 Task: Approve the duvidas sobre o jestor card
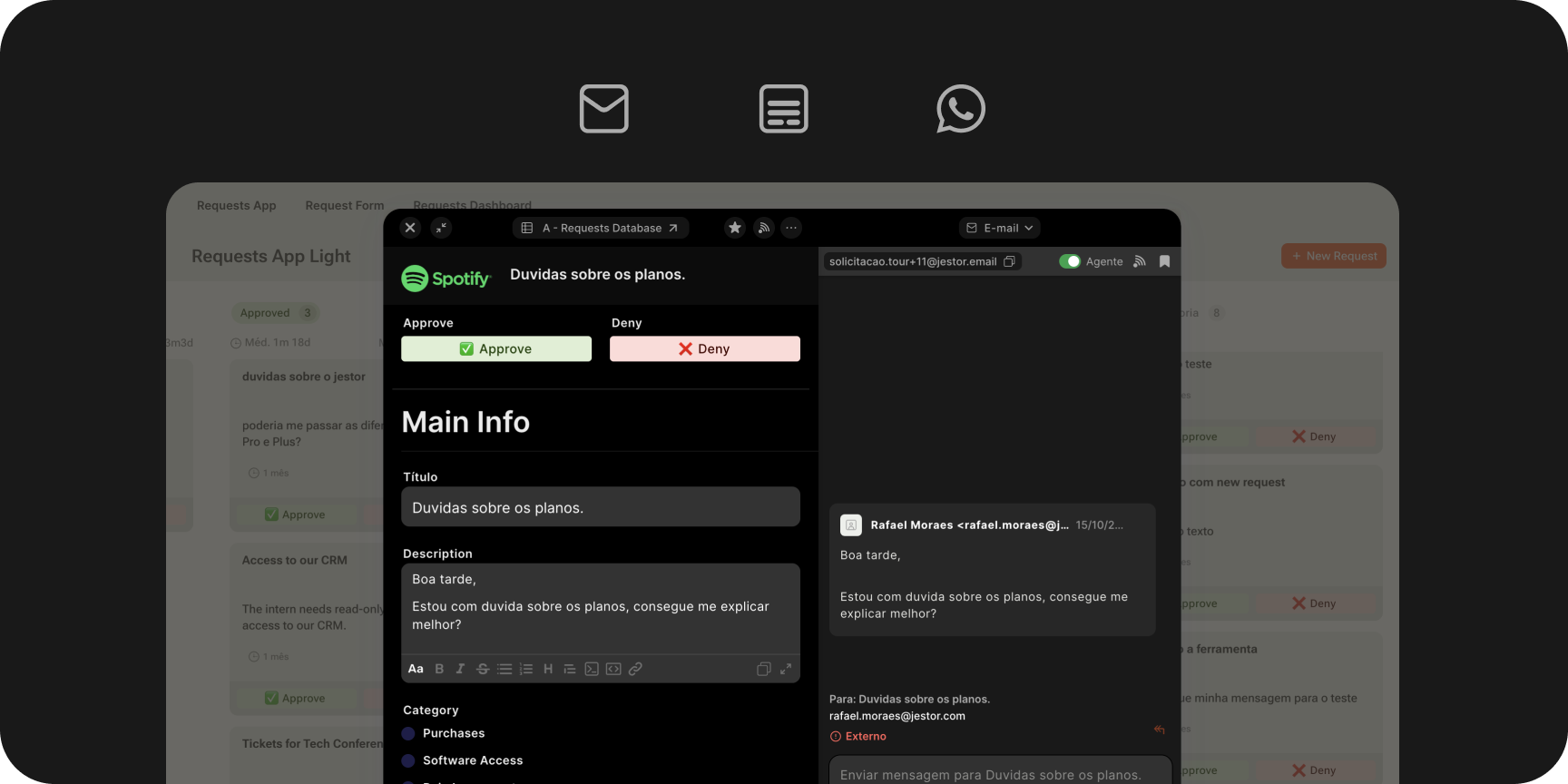[296, 514]
